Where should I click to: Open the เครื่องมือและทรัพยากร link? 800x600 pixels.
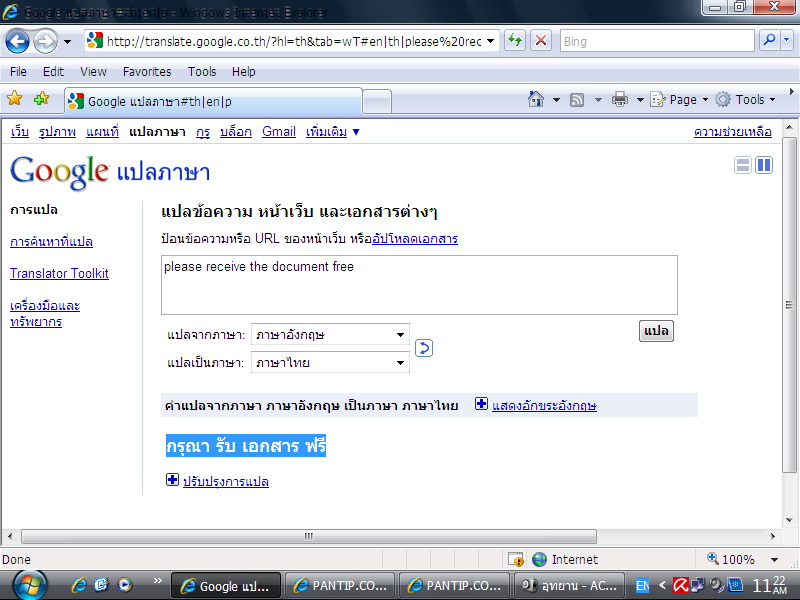pyautogui.click(x=45, y=313)
